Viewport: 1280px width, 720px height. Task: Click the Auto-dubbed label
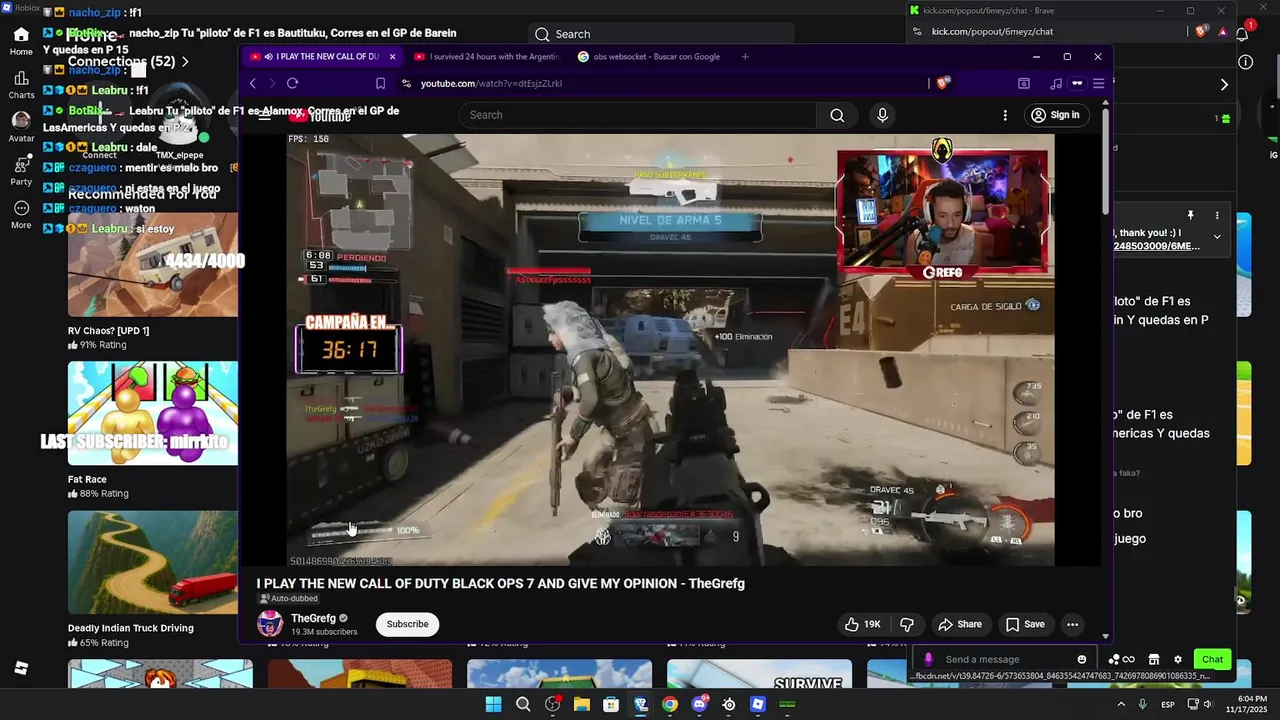pyautogui.click(x=288, y=599)
